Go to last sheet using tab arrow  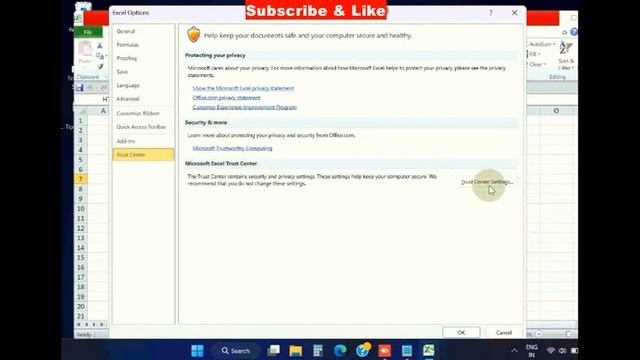click(x=102, y=324)
